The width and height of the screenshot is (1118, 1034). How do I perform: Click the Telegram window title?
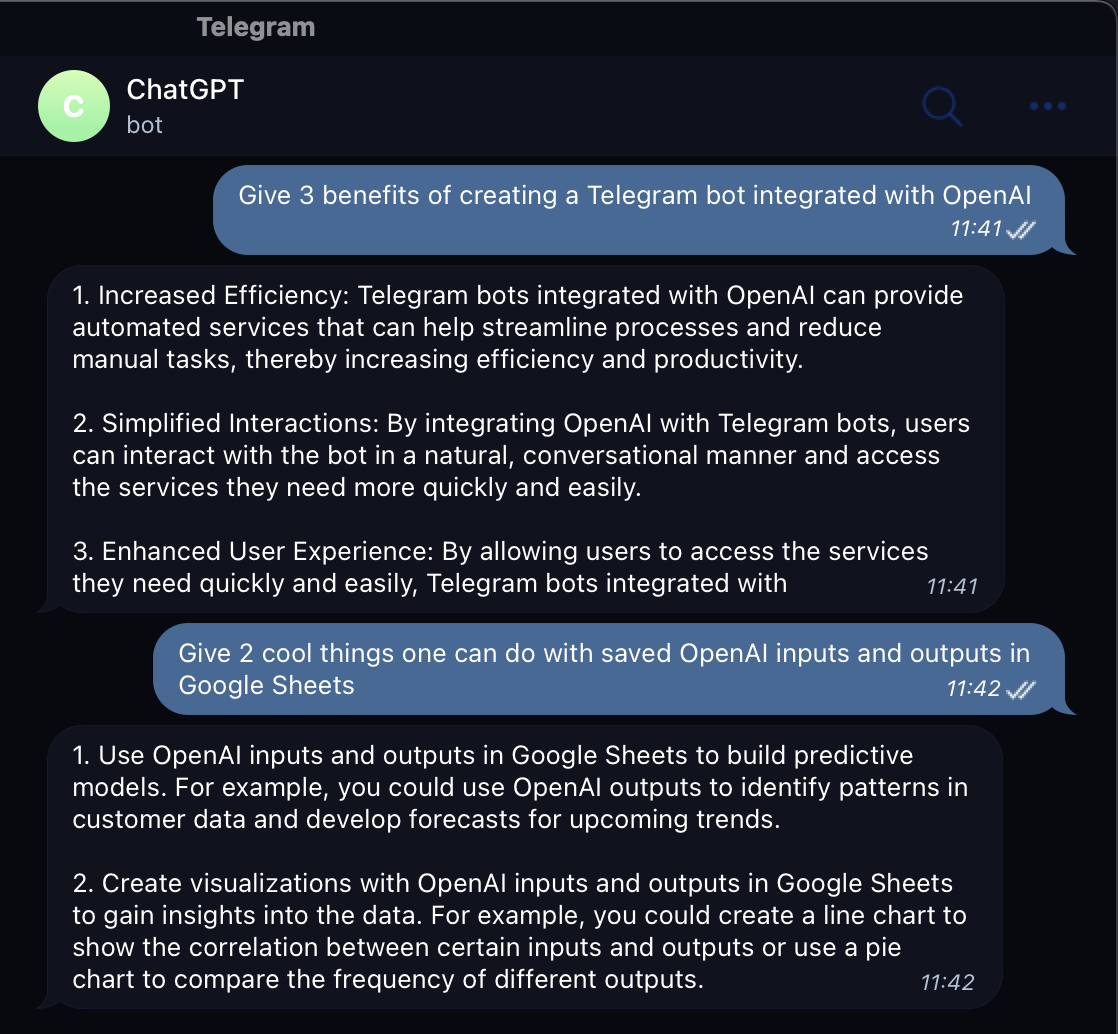(256, 27)
